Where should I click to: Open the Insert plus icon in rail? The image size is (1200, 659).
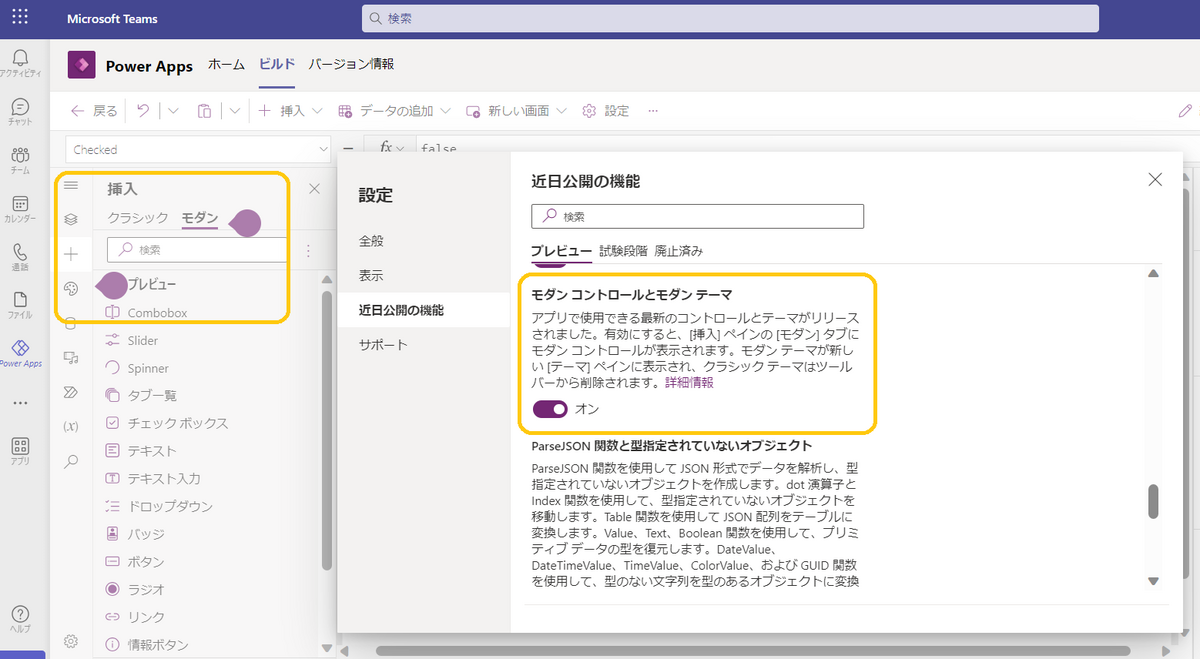coord(70,254)
